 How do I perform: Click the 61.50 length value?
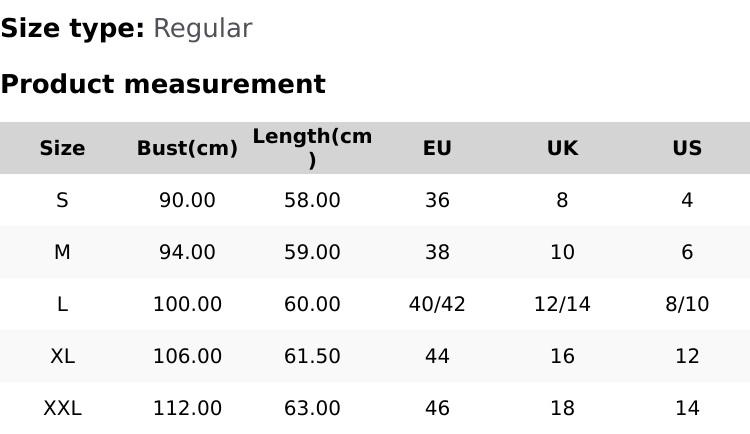coord(312,356)
